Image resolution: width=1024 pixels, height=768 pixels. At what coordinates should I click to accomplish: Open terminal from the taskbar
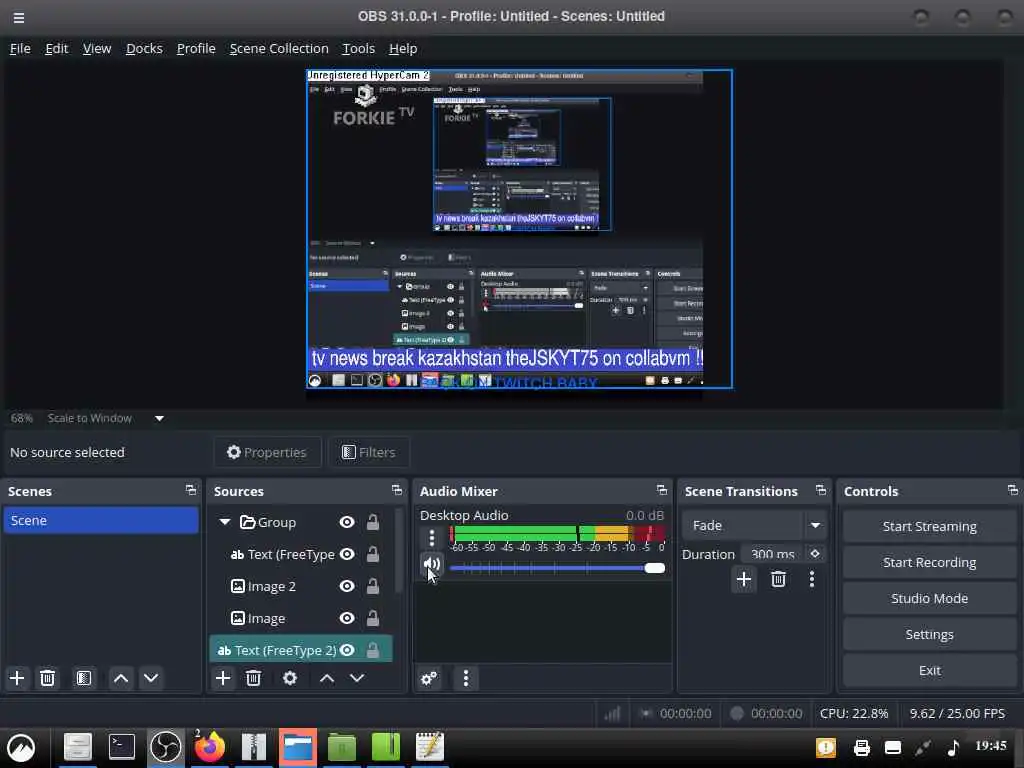[x=121, y=746]
